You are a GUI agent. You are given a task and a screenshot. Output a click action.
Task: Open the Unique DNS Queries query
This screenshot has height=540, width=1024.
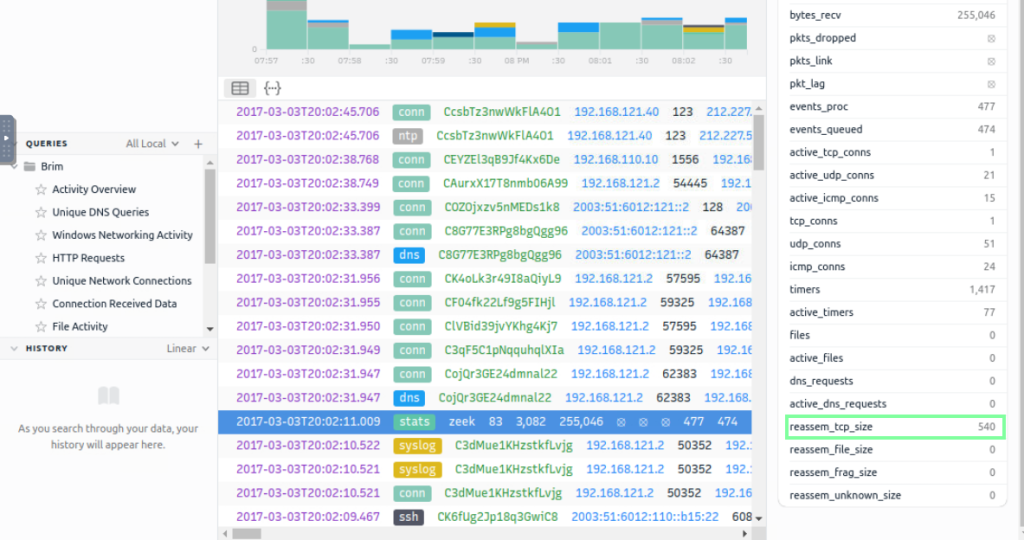click(x=100, y=212)
